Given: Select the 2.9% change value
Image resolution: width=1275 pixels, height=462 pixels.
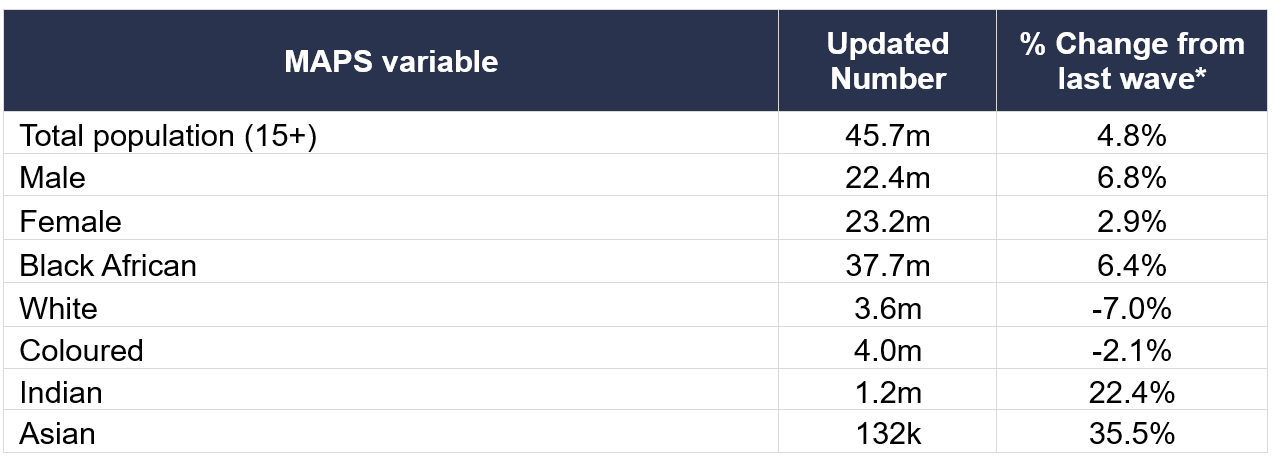Looking at the screenshot, I should [1132, 221].
